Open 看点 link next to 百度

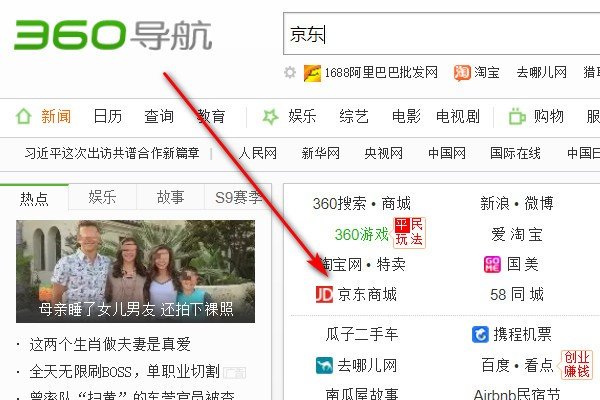(539, 365)
